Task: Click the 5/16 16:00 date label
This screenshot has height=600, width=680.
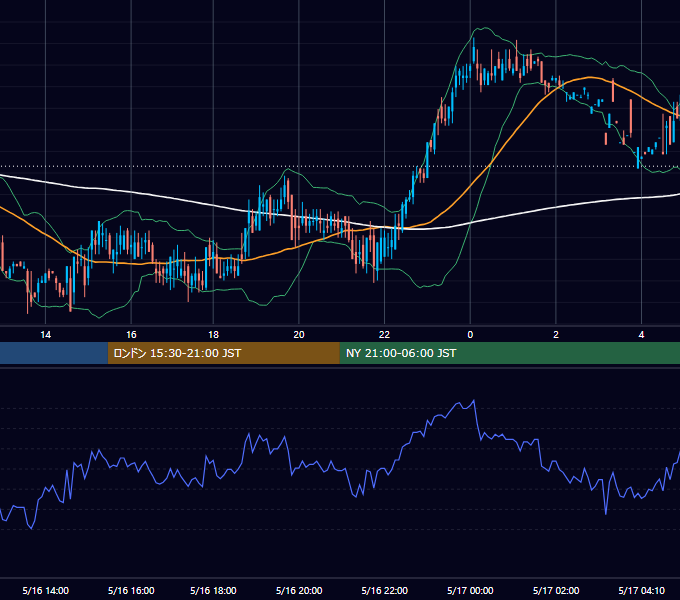Action: (x=131, y=590)
